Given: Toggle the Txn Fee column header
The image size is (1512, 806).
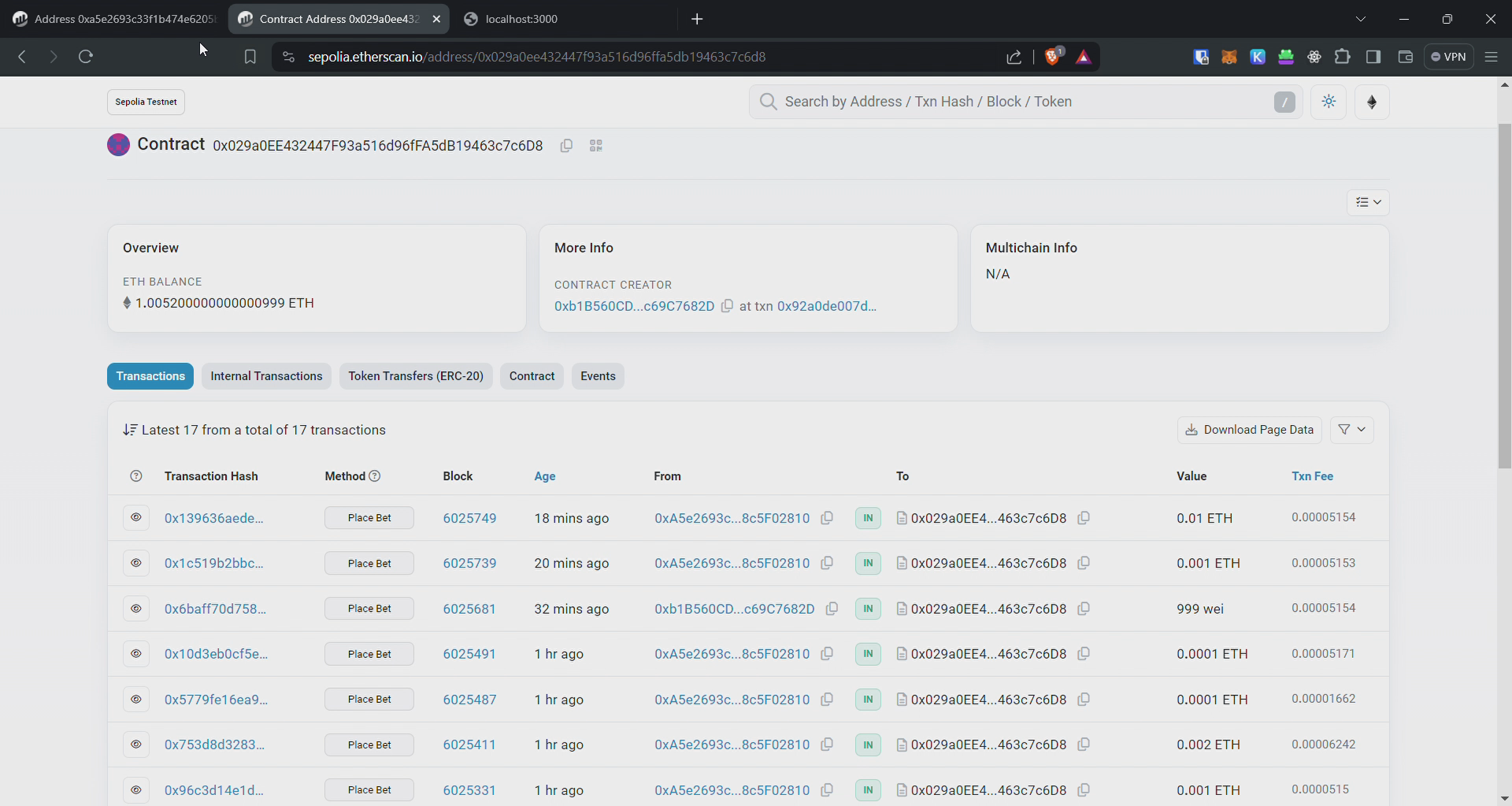Looking at the screenshot, I should 1312,476.
